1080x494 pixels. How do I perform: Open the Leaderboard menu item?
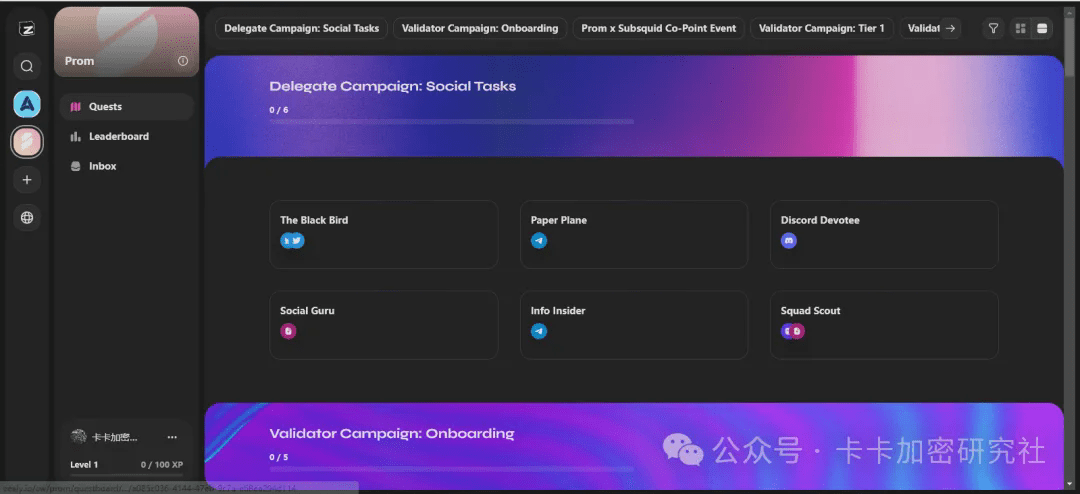point(118,136)
